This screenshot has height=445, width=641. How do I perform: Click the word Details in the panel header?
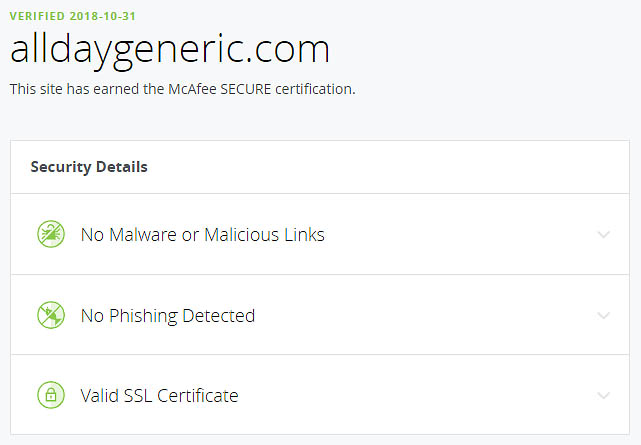122,167
